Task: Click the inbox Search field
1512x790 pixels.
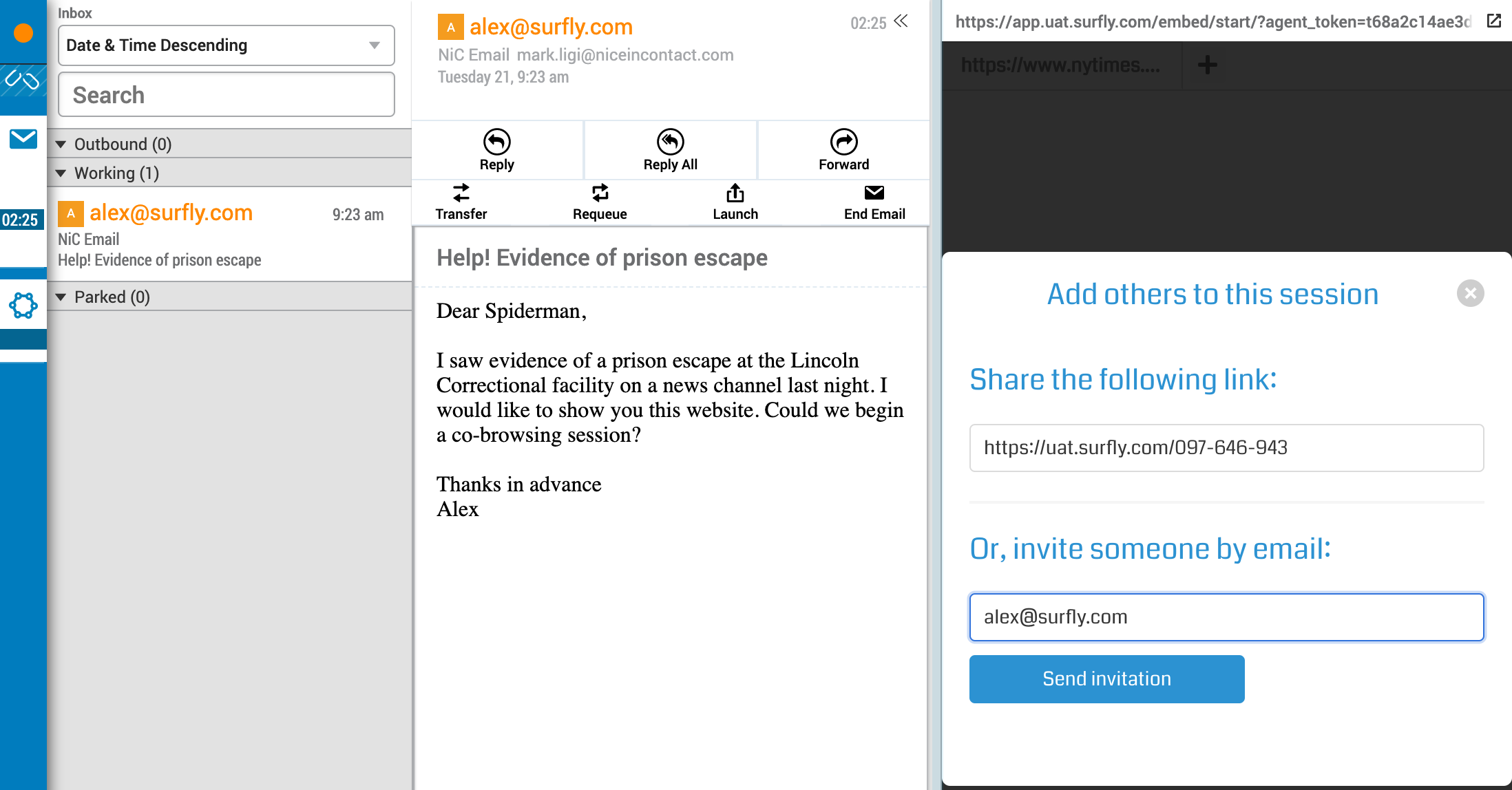Action: [226, 95]
